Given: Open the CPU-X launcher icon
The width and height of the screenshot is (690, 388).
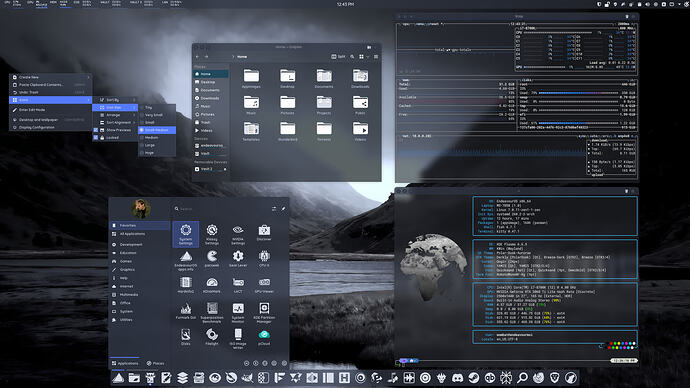Looking at the screenshot, I should coord(264,259).
